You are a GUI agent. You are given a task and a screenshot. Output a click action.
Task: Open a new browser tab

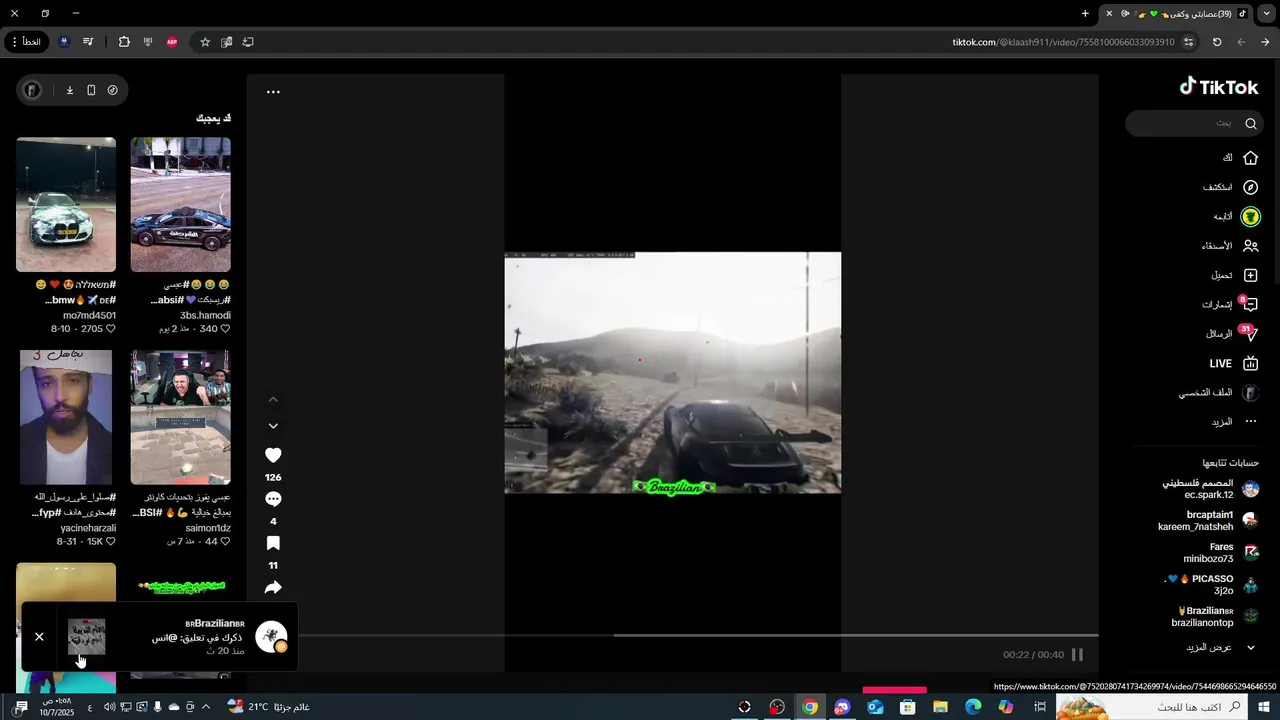(1085, 14)
